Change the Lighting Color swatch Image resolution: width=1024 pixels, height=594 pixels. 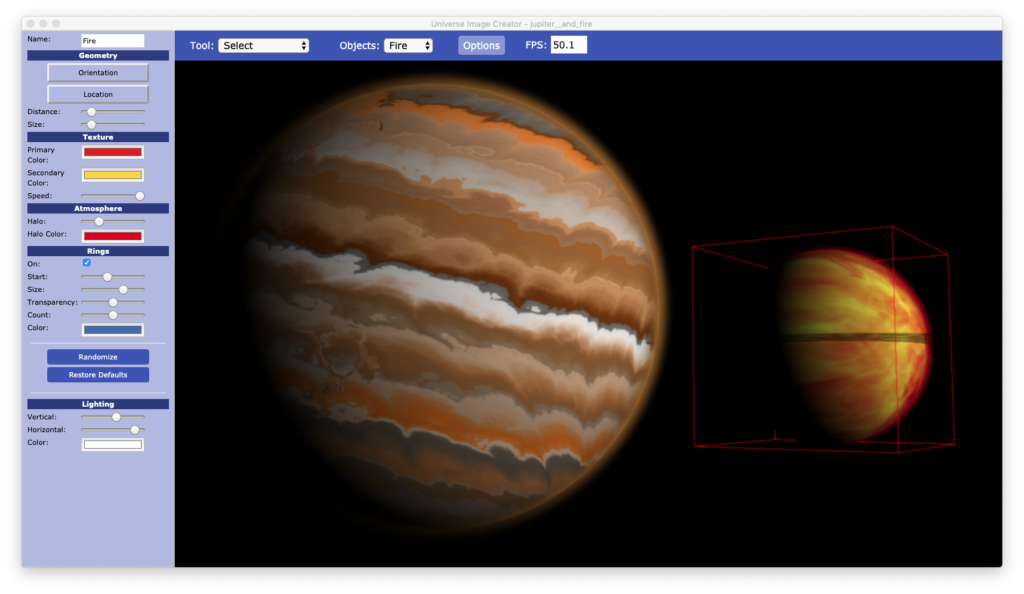(113, 443)
